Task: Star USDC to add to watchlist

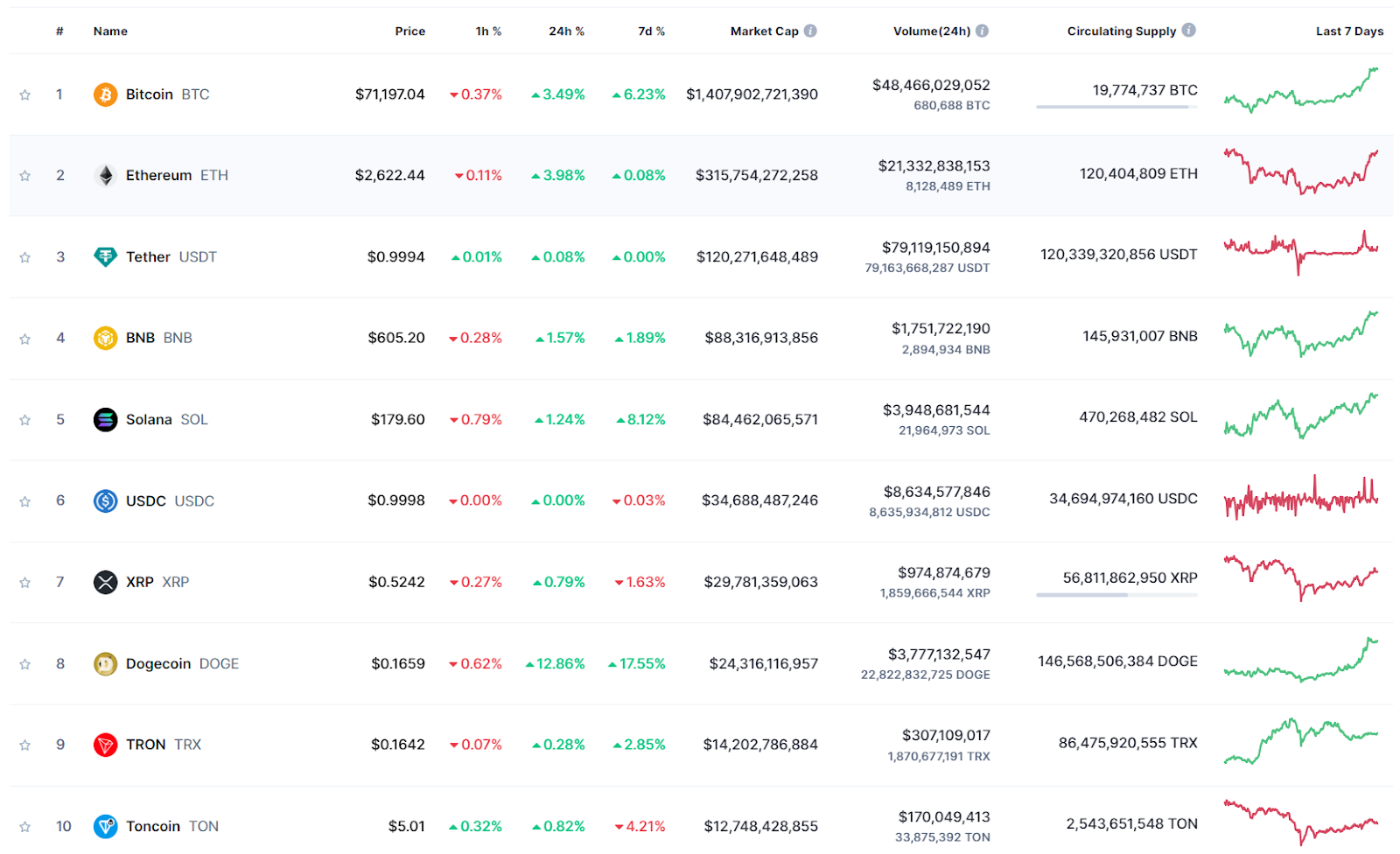Action: click(25, 501)
